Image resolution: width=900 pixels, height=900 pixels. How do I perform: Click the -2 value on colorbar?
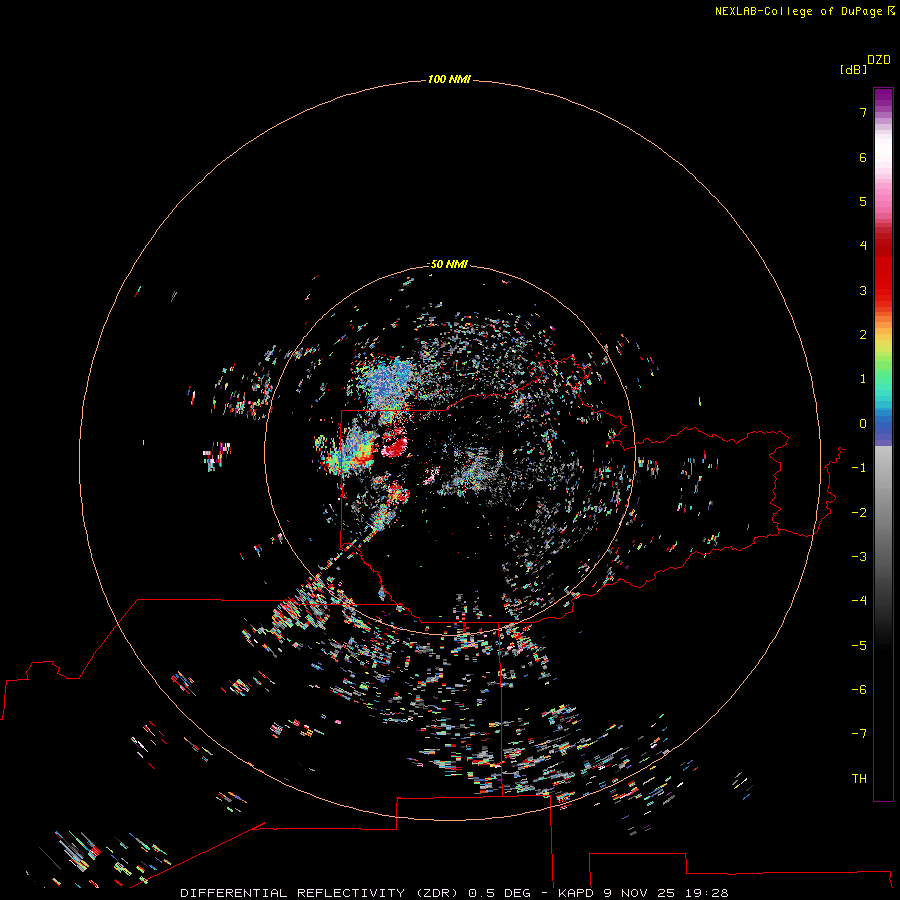click(859, 513)
